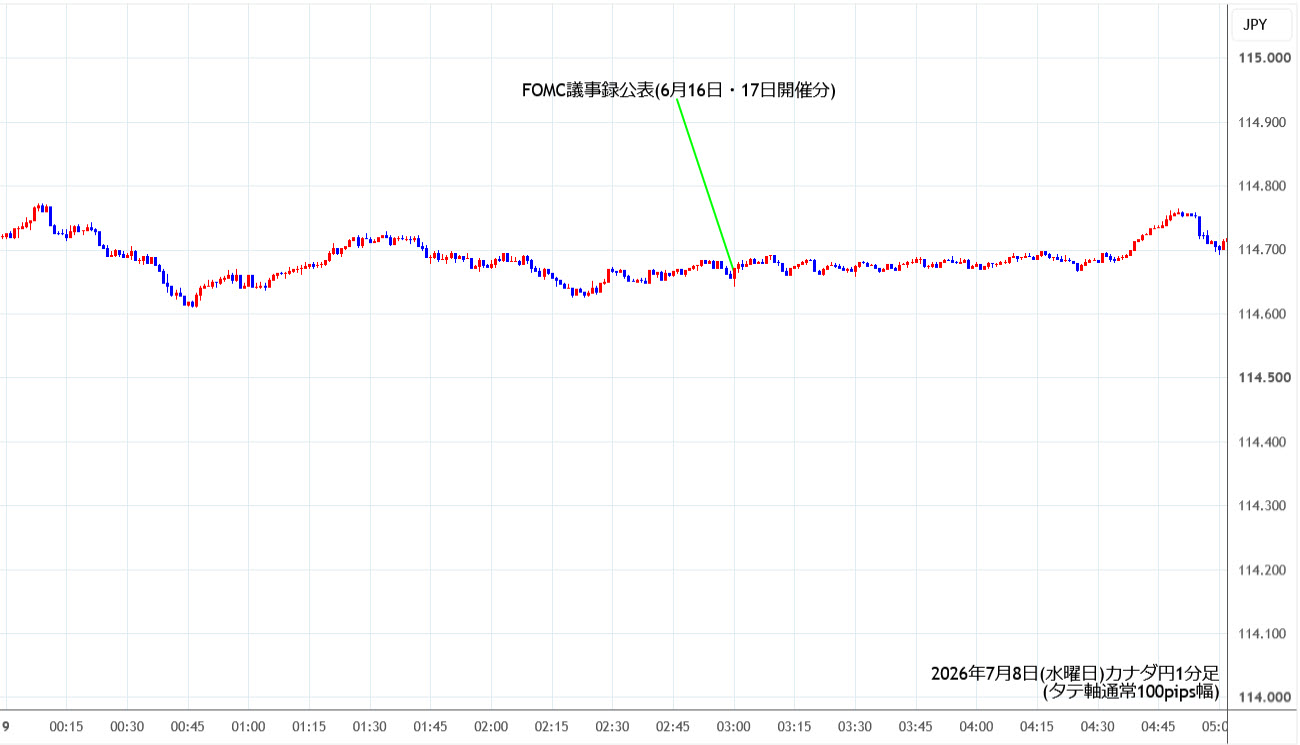Click the FOMC議事録公表 annotation text
This screenshot has width=1300, height=745.
pyautogui.click(x=679, y=90)
